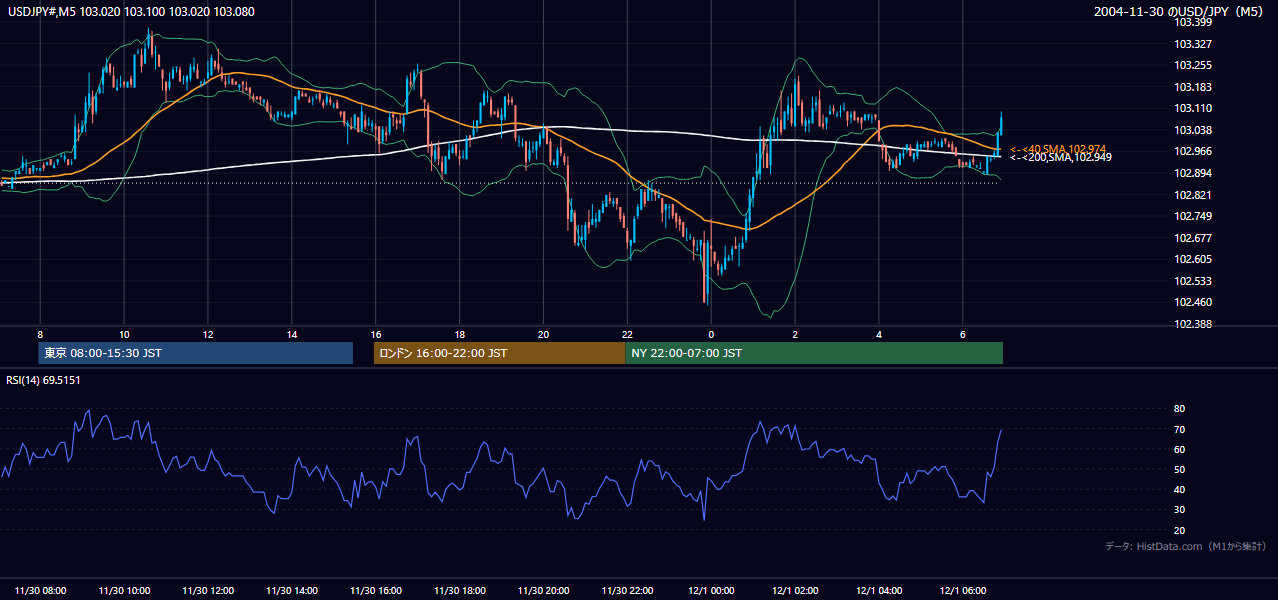This screenshot has height=600, width=1278.
Task: Click the 11/30 14:00 time axis label
Action: point(292,590)
